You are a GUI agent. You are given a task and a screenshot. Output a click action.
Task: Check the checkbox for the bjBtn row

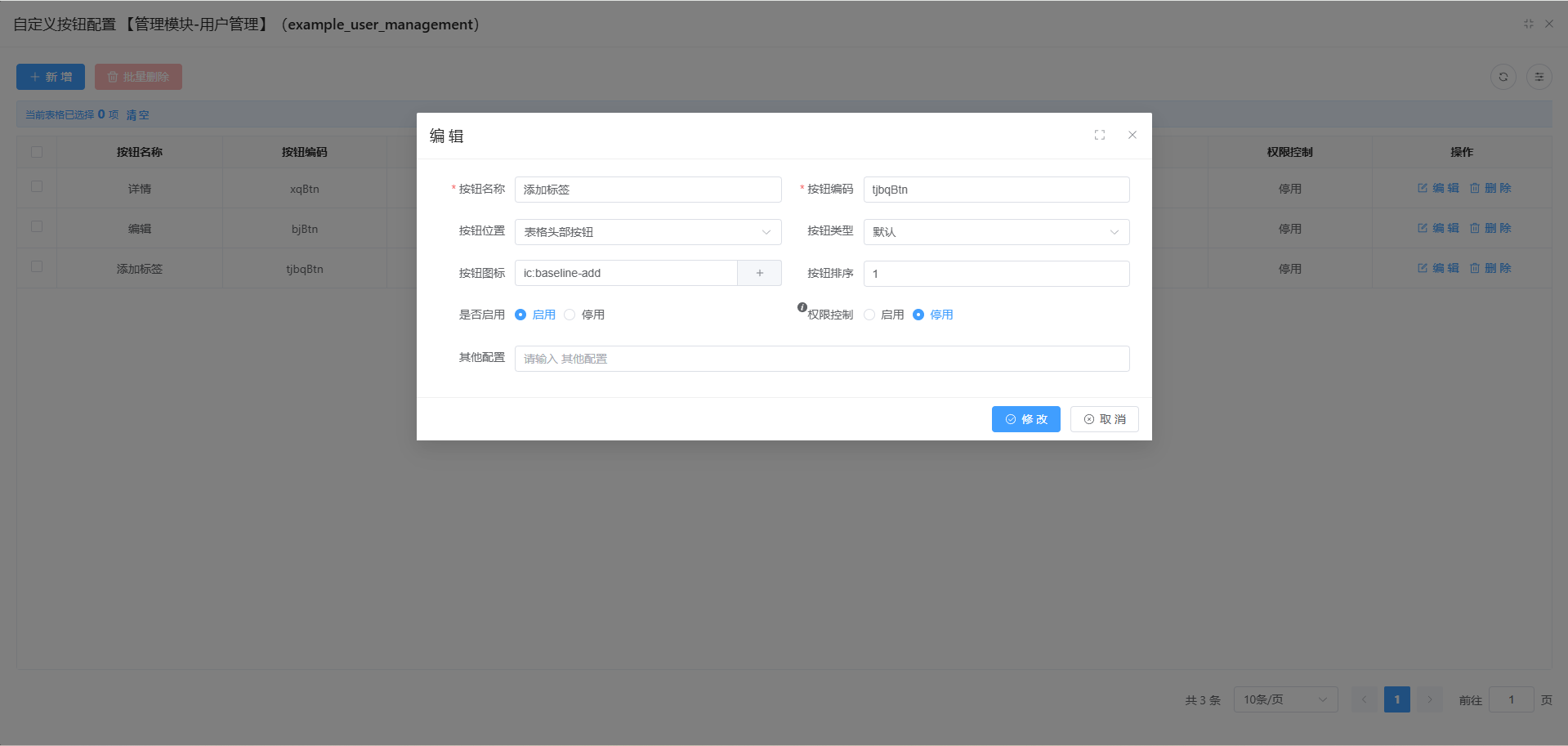(x=37, y=227)
